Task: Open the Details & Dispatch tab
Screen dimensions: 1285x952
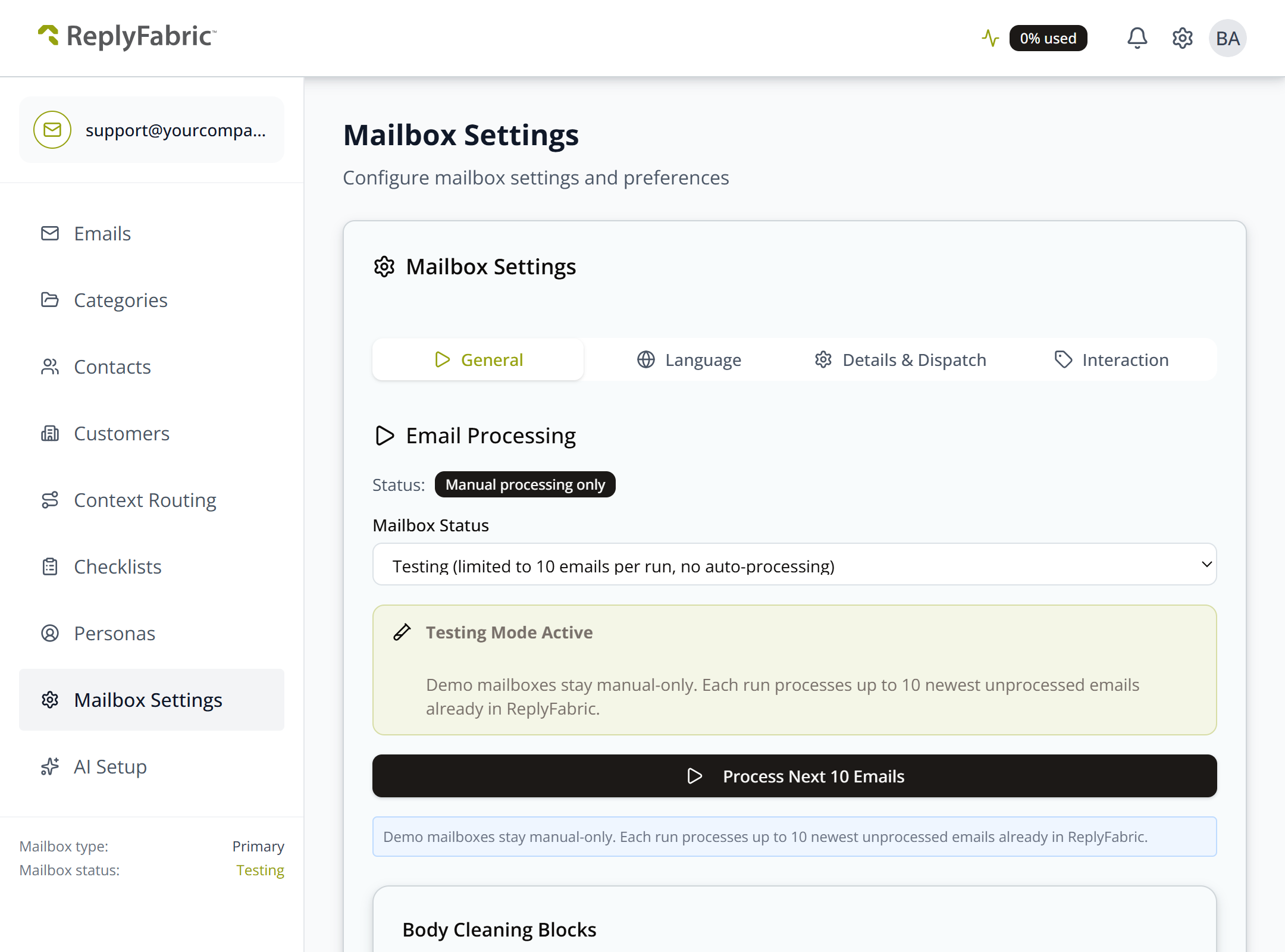Action: (x=900, y=359)
